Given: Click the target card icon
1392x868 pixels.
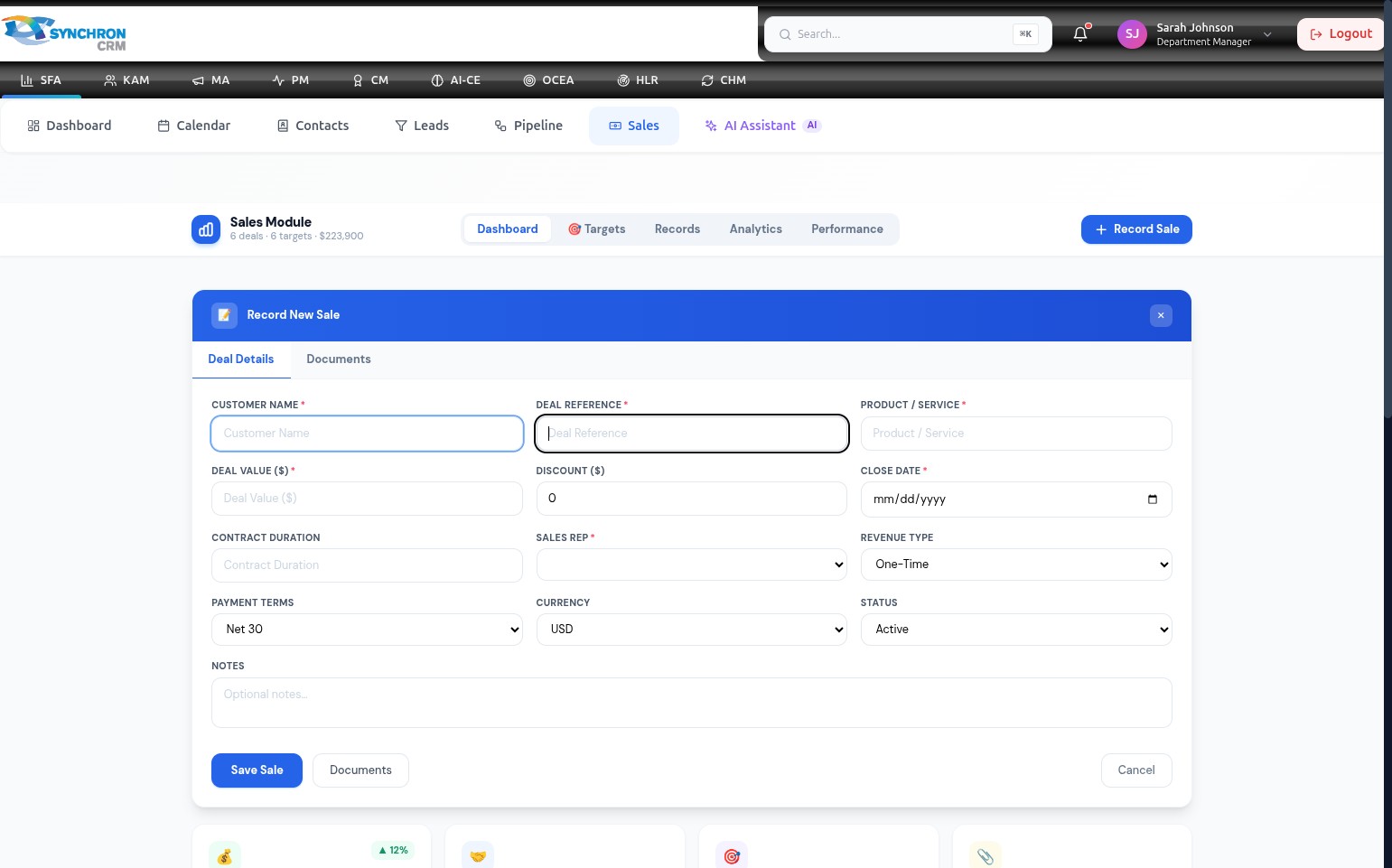Looking at the screenshot, I should 732,855.
